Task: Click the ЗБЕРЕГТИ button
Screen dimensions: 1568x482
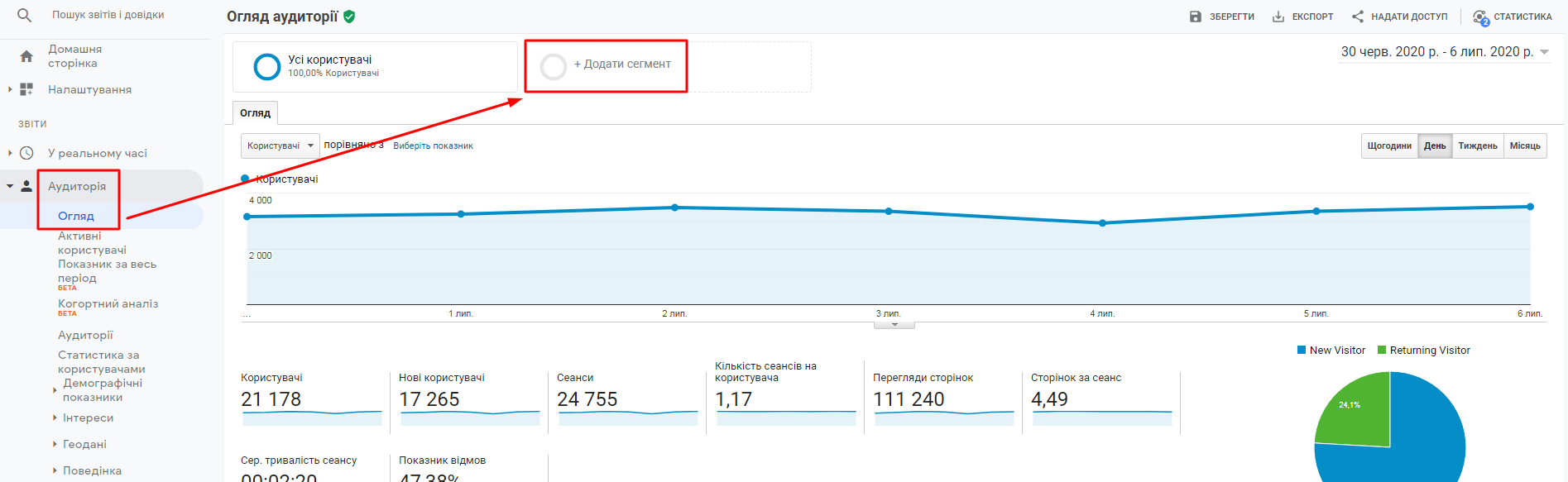Action: pos(1222,17)
